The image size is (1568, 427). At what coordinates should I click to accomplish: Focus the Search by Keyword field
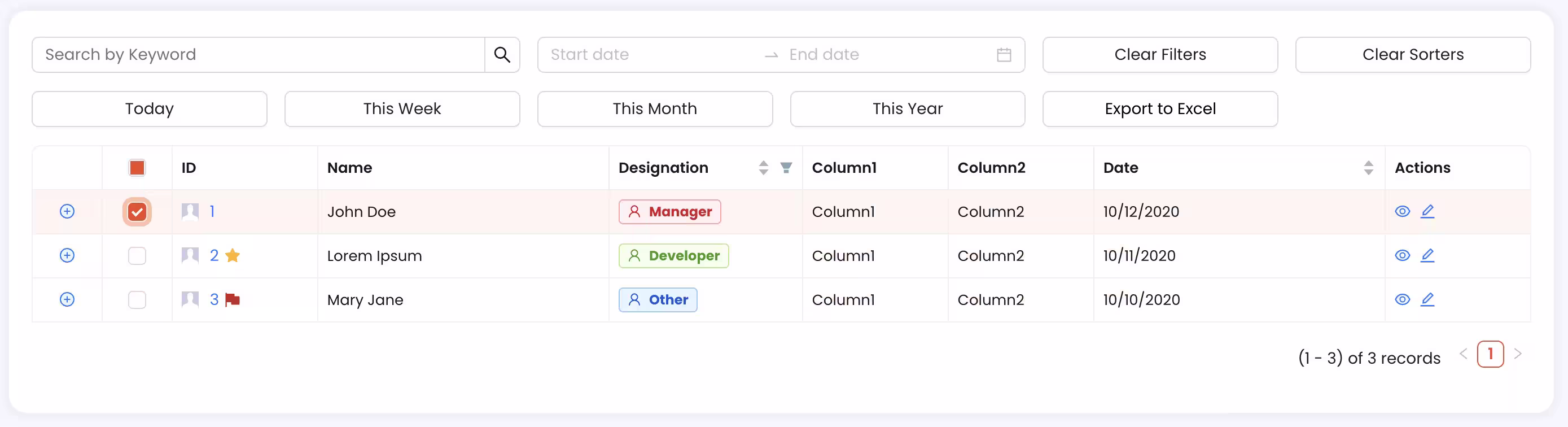click(x=259, y=55)
